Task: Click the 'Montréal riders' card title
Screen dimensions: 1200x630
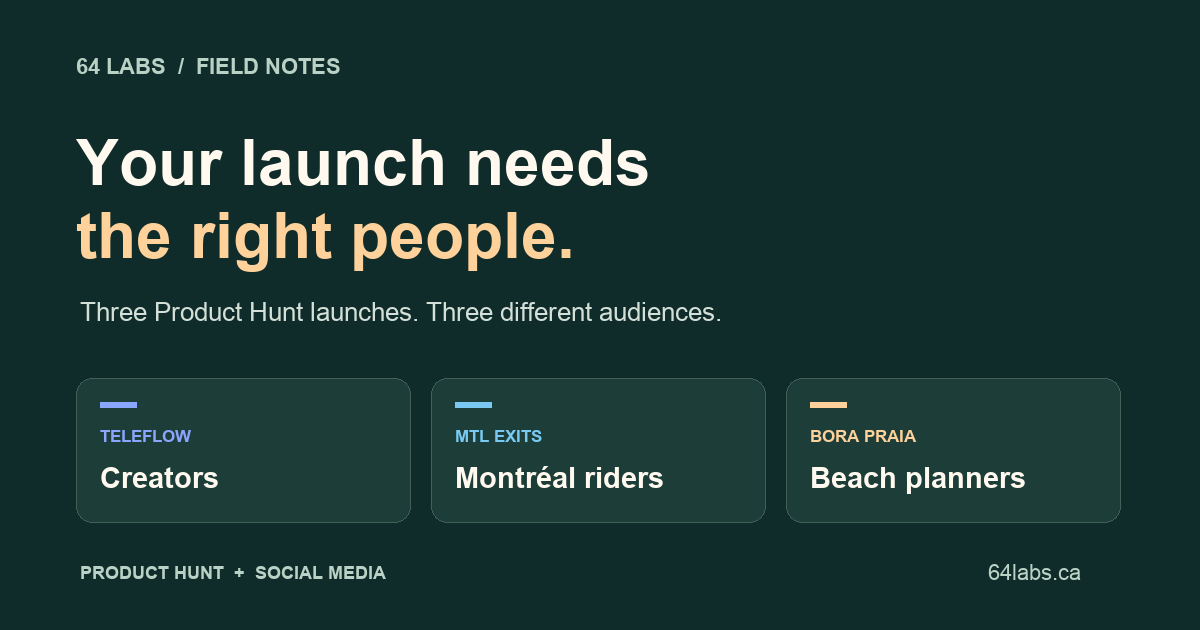Action: click(x=559, y=478)
